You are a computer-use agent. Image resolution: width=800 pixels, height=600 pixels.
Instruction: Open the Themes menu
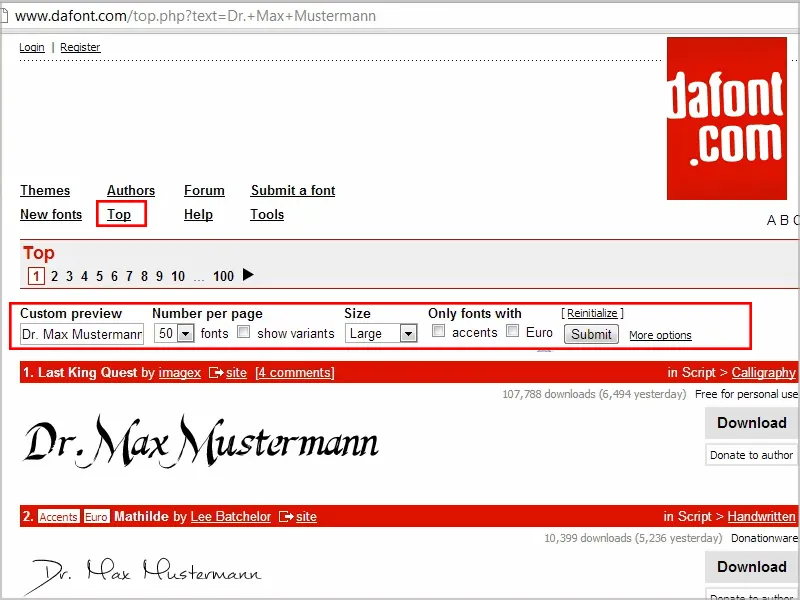pos(45,190)
